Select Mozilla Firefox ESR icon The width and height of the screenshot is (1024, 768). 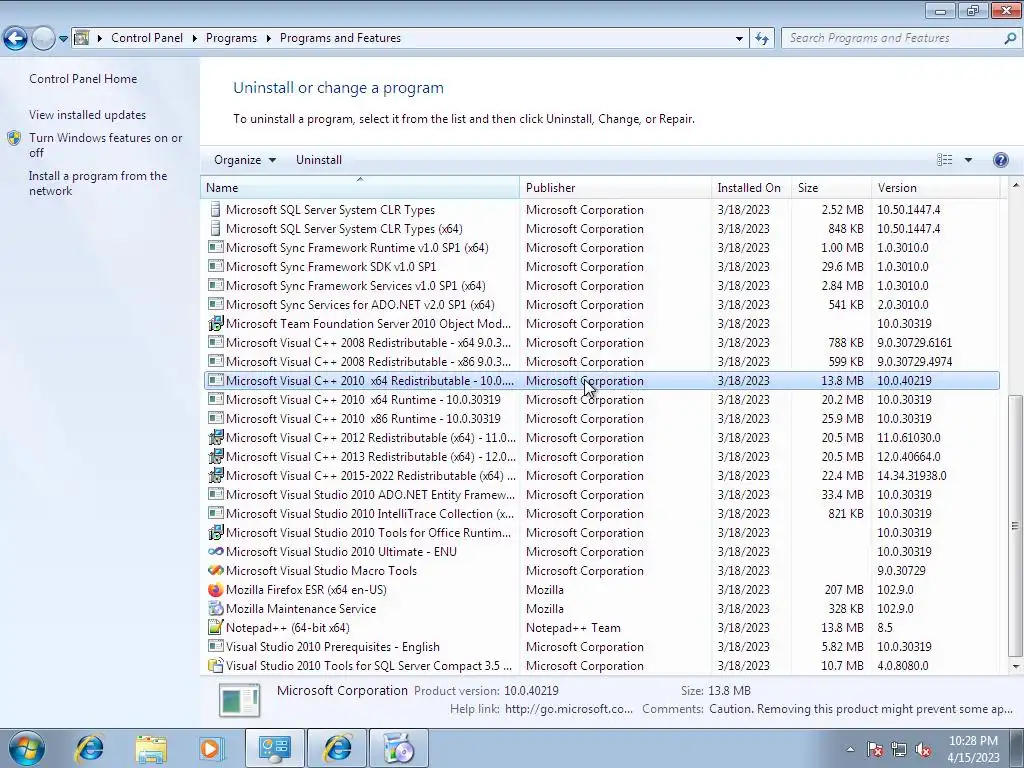coord(215,589)
